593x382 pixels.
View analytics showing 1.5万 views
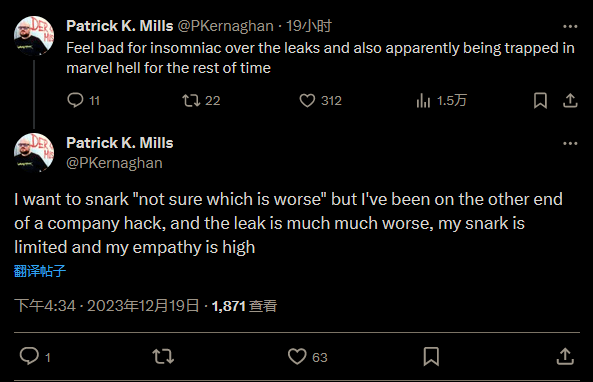[x=441, y=101]
